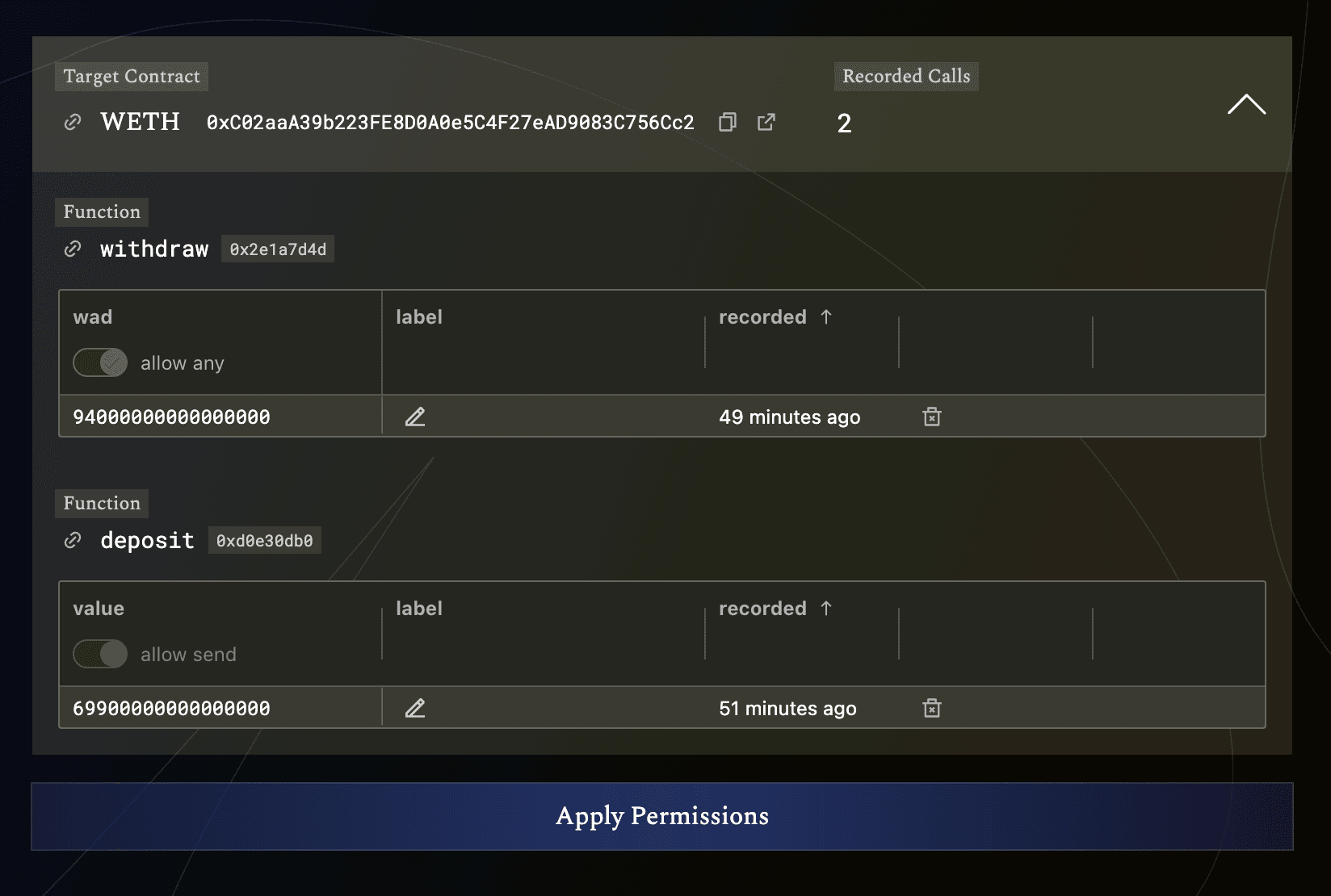The image size is (1331, 896).
Task: Edit the label for the withdraw call
Action: (415, 417)
